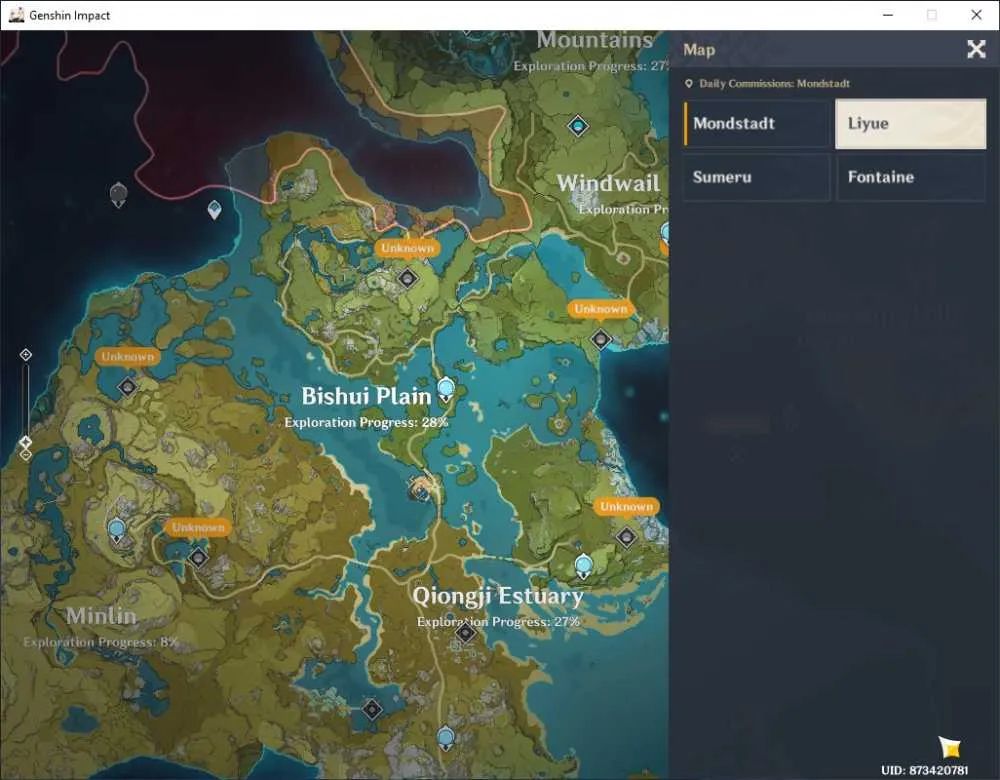
Task: Click teleport waypoint beside the dark grey pin
Action: [x=214, y=209]
